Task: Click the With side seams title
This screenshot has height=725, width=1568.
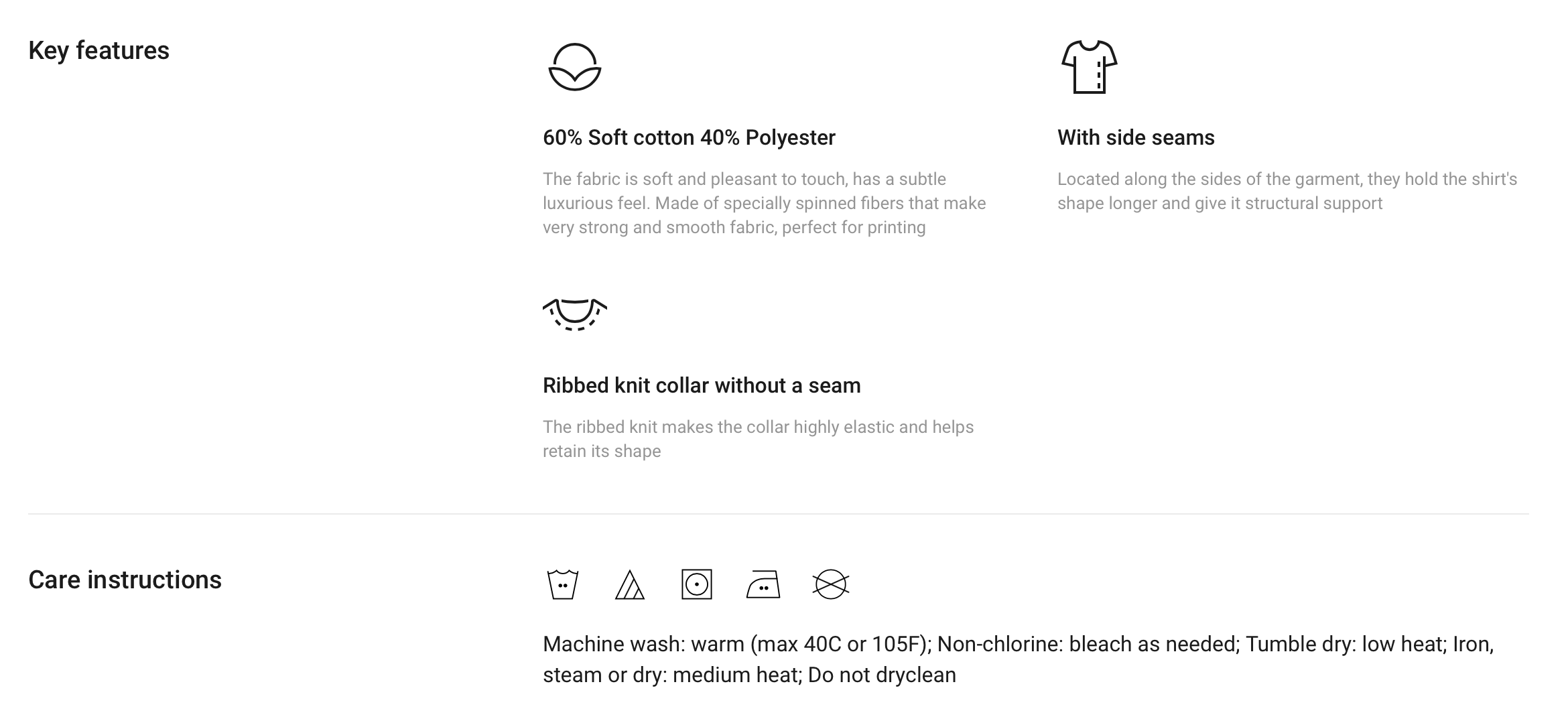Action: [x=1136, y=137]
